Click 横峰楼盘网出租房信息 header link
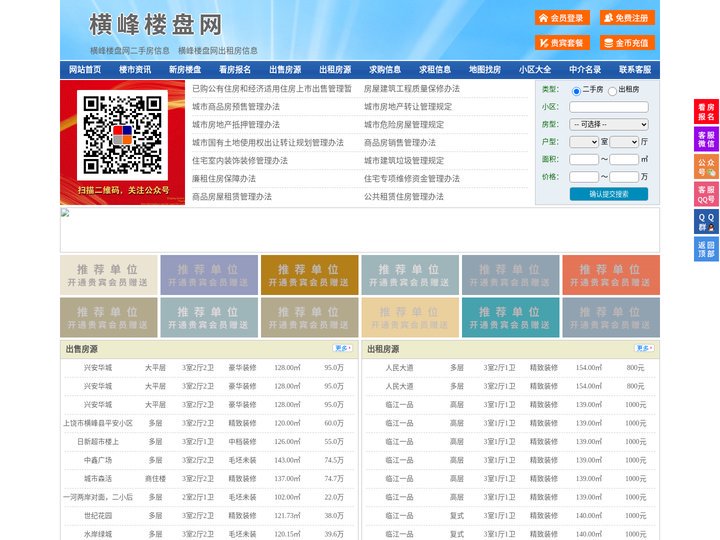Viewport: 720px width, 540px height. point(218,51)
